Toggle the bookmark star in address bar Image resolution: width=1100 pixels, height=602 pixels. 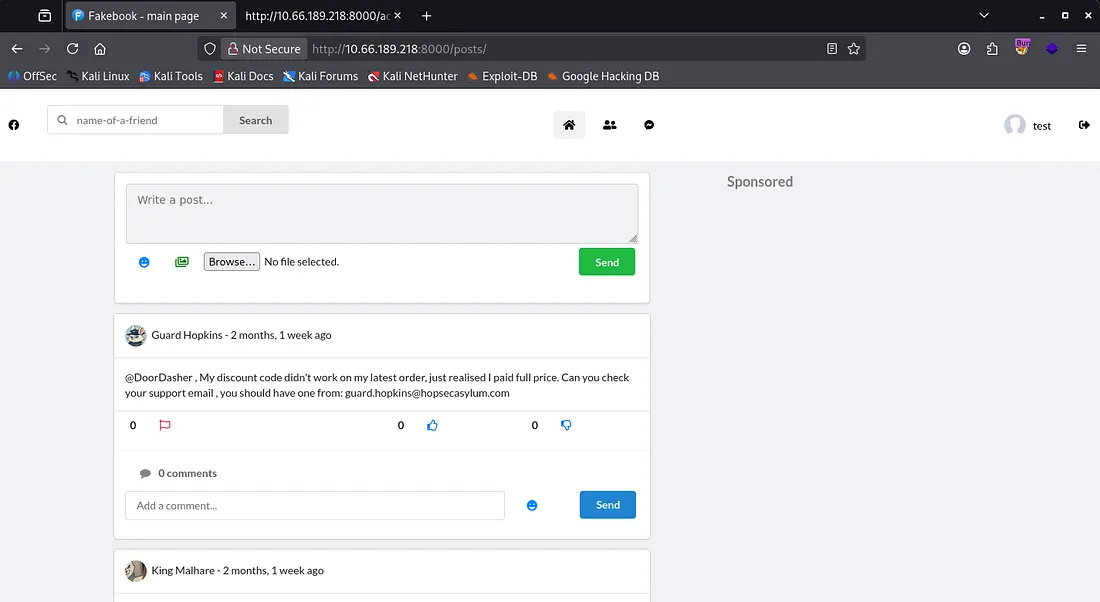(853, 48)
